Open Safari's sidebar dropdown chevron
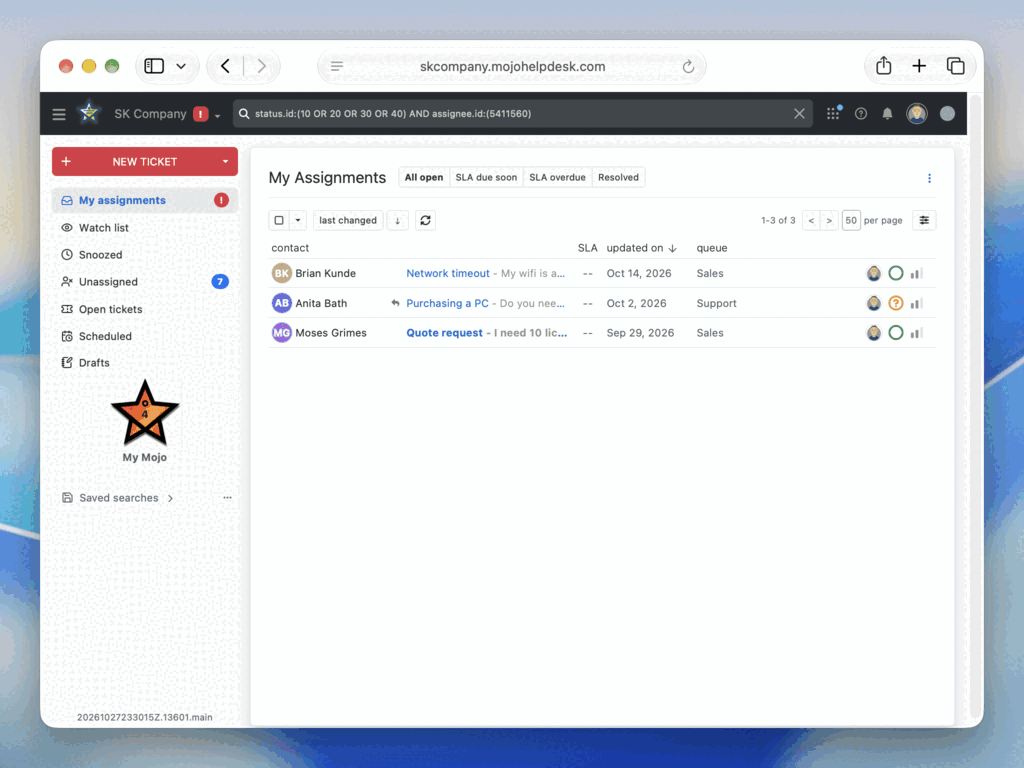 (181, 66)
